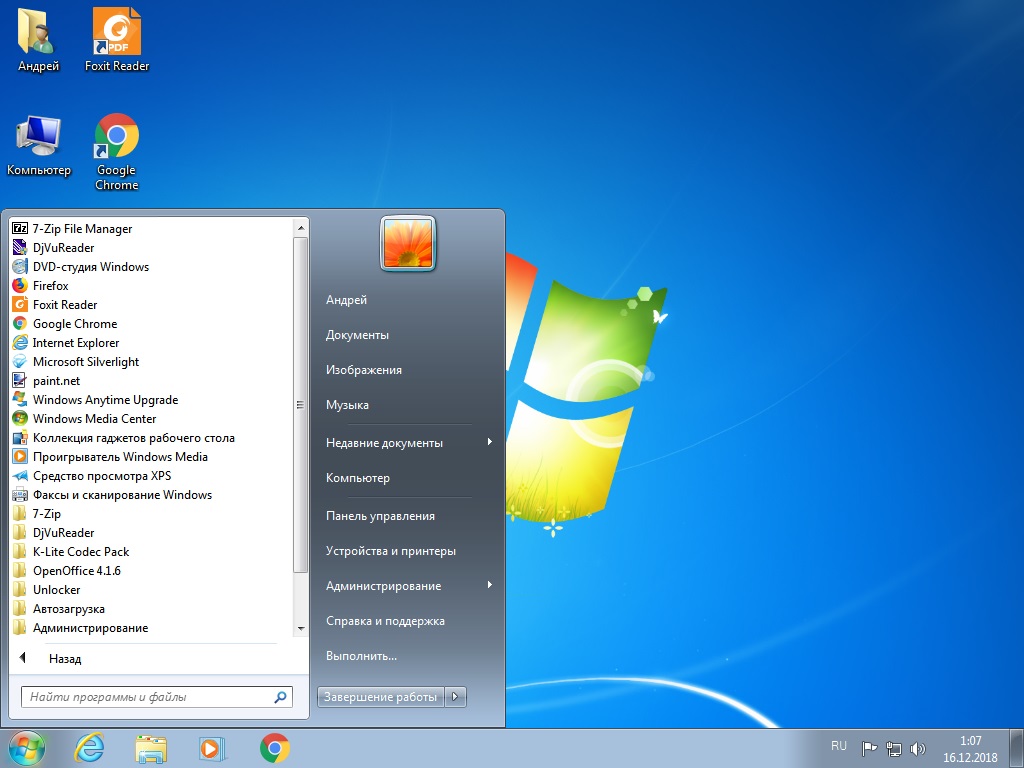Click the user account picture
Screen dimensions: 1024x768
(408, 243)
